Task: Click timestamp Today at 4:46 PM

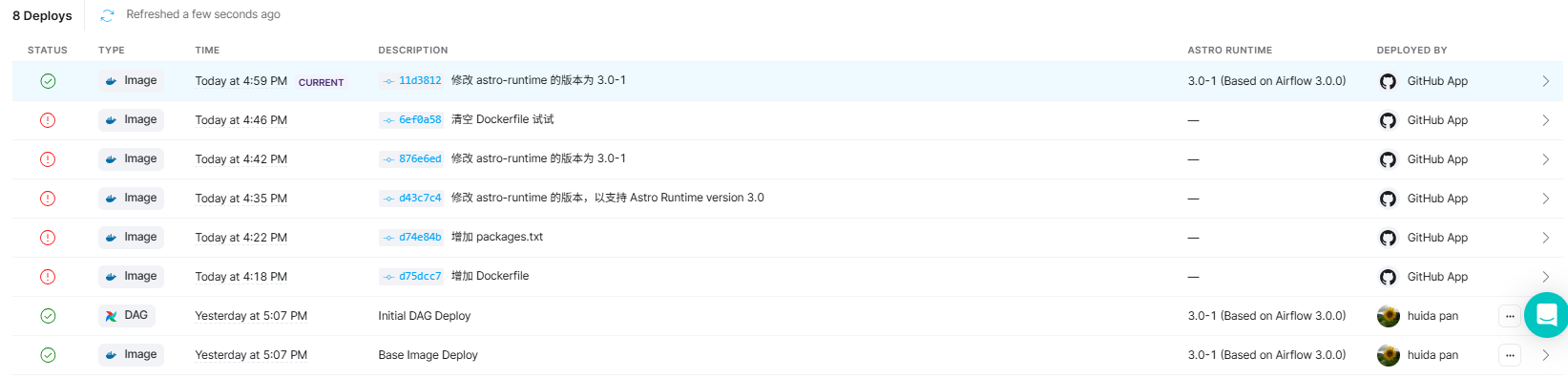Action: click(240, 120)
